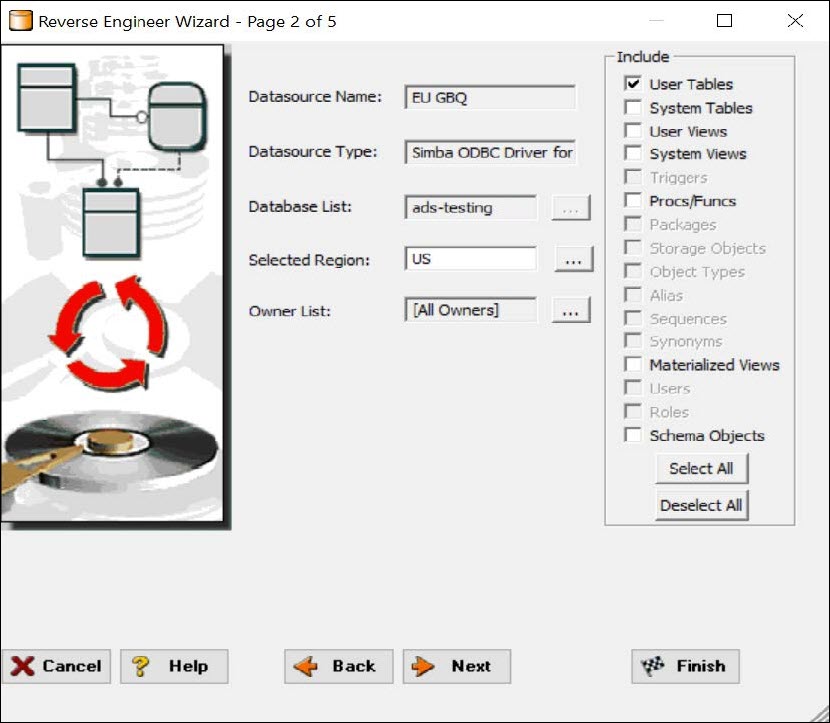Open the Database List ellipsis button

point(571,207)
